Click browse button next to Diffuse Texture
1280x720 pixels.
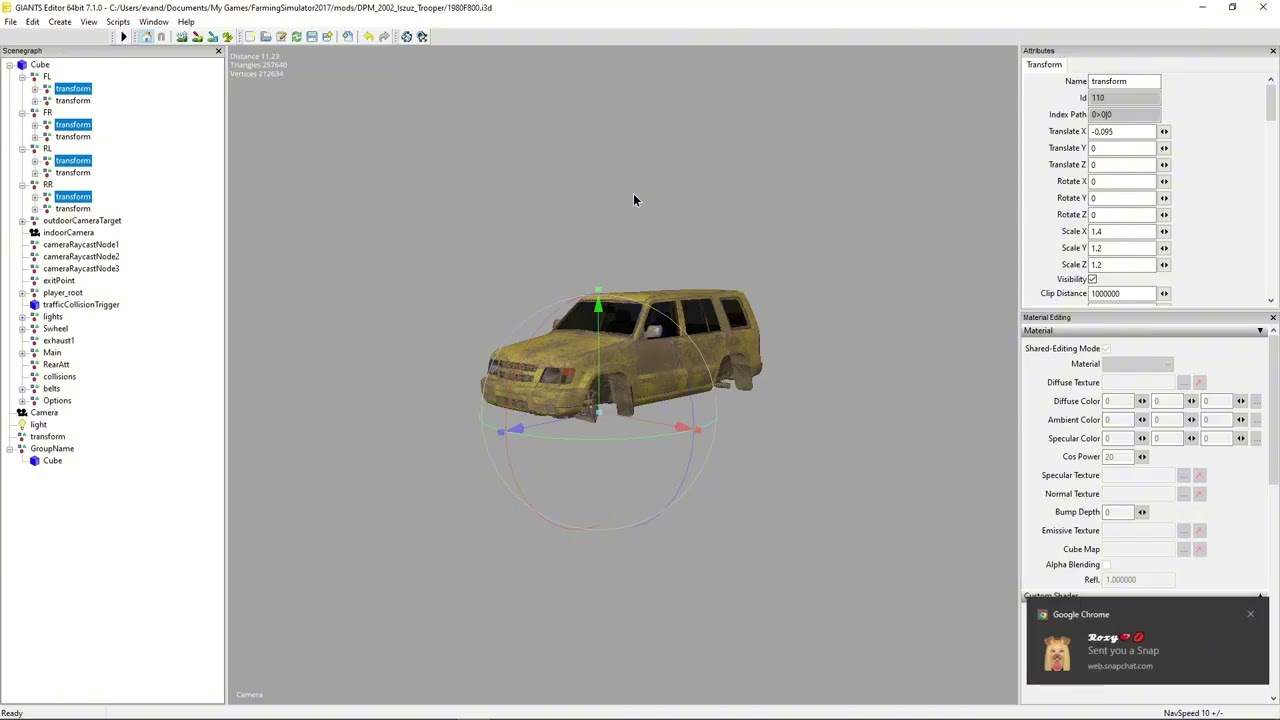(1184, 383)
